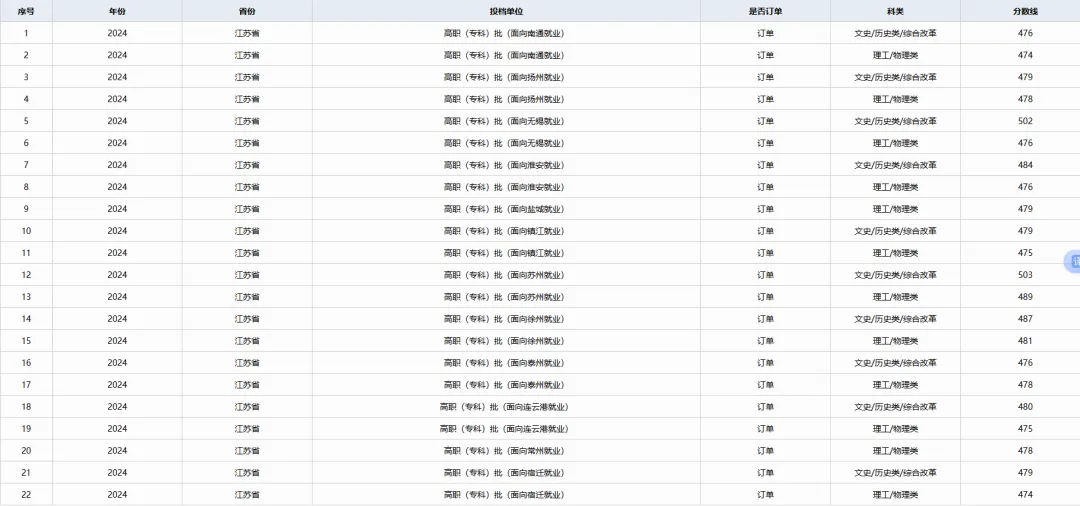Click the score cell showing 484

click(x=1025, y=165)
